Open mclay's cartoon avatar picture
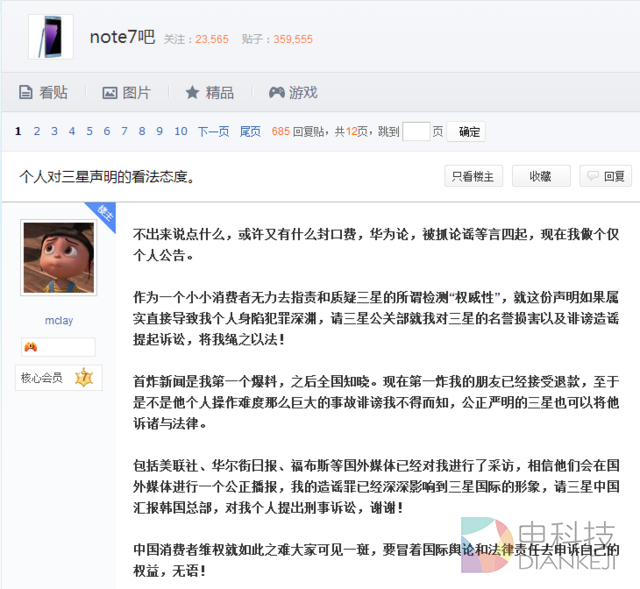The image size is (640, 589). tap(59, 258)
